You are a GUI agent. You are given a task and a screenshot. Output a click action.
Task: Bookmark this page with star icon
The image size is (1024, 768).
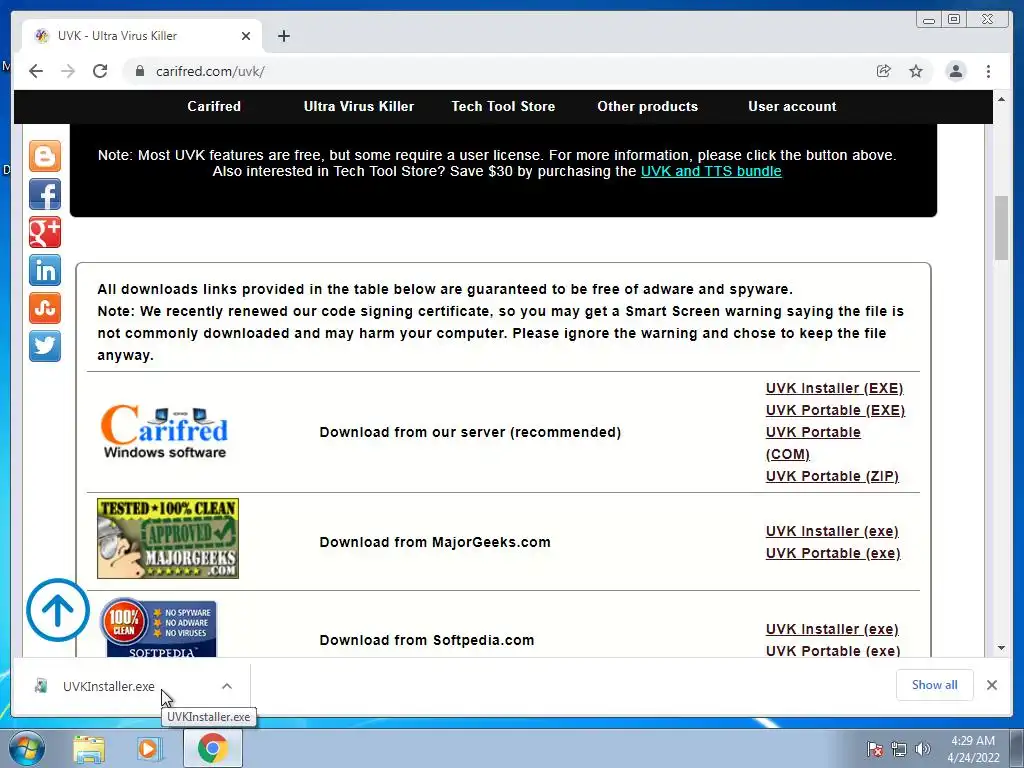(916, 71)
